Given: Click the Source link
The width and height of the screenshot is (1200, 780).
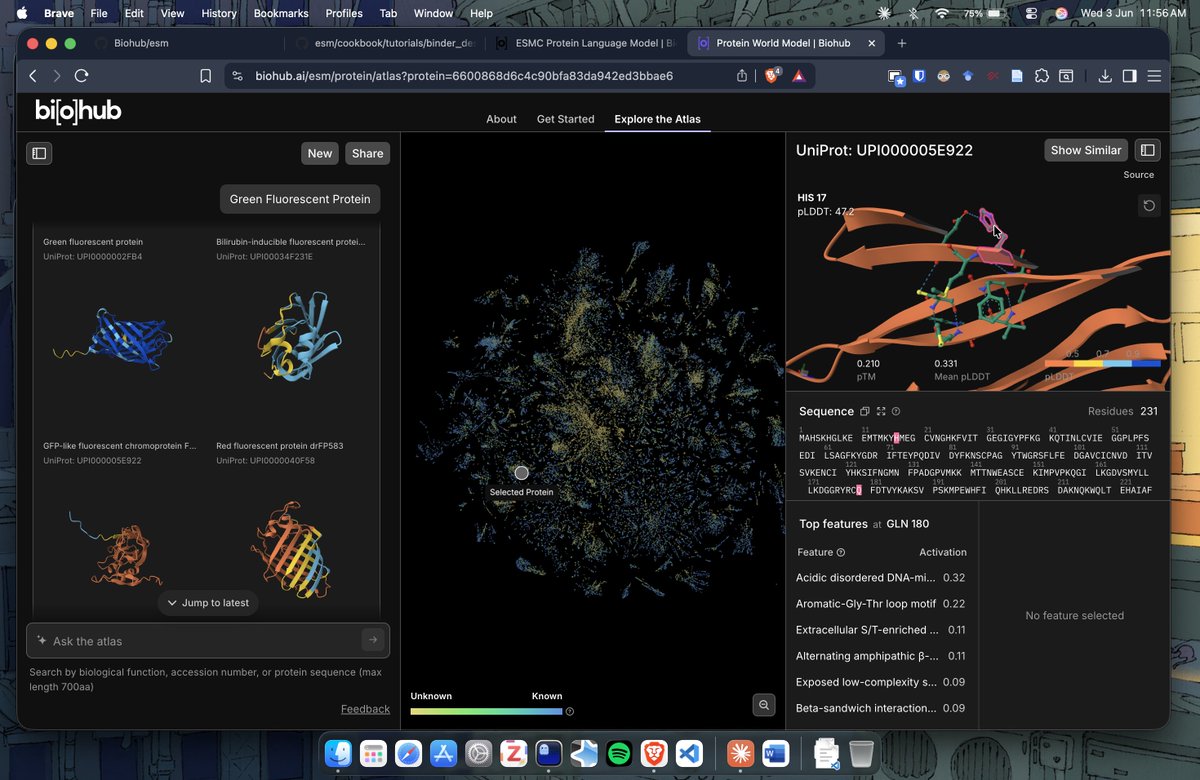Looking at the screenshot, I should pos(1138,175).
